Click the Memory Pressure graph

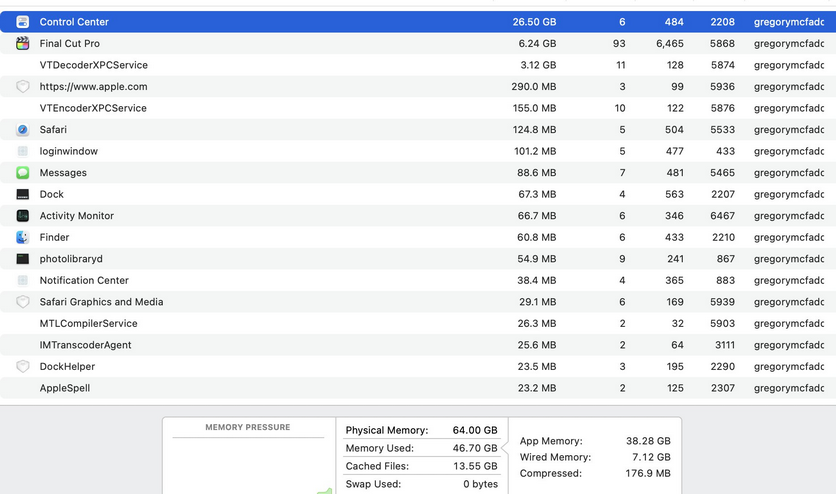(x=248, y=466)
